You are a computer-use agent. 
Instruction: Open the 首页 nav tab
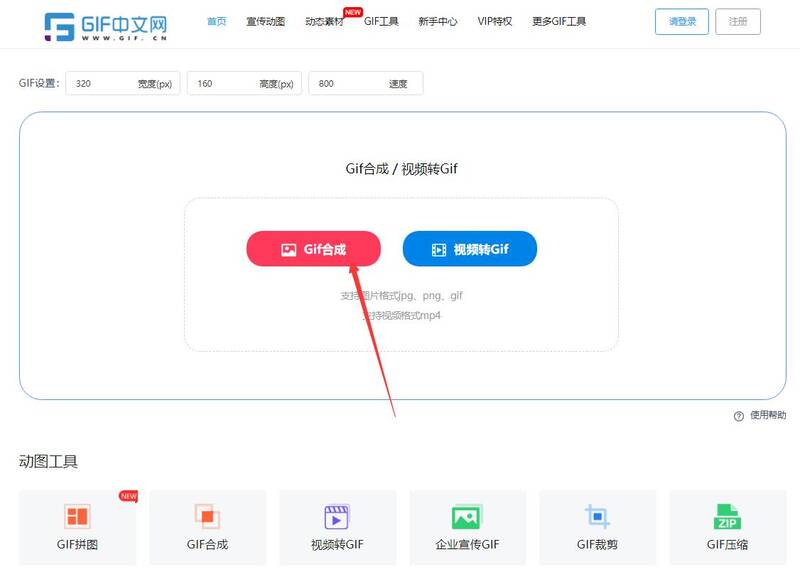click(216, 21)
